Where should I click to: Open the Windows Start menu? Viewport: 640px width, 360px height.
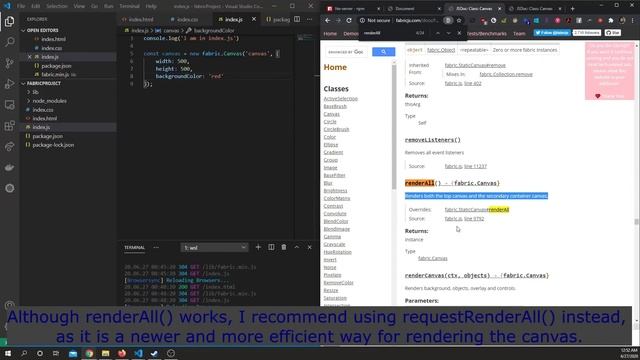click(8, 353)
